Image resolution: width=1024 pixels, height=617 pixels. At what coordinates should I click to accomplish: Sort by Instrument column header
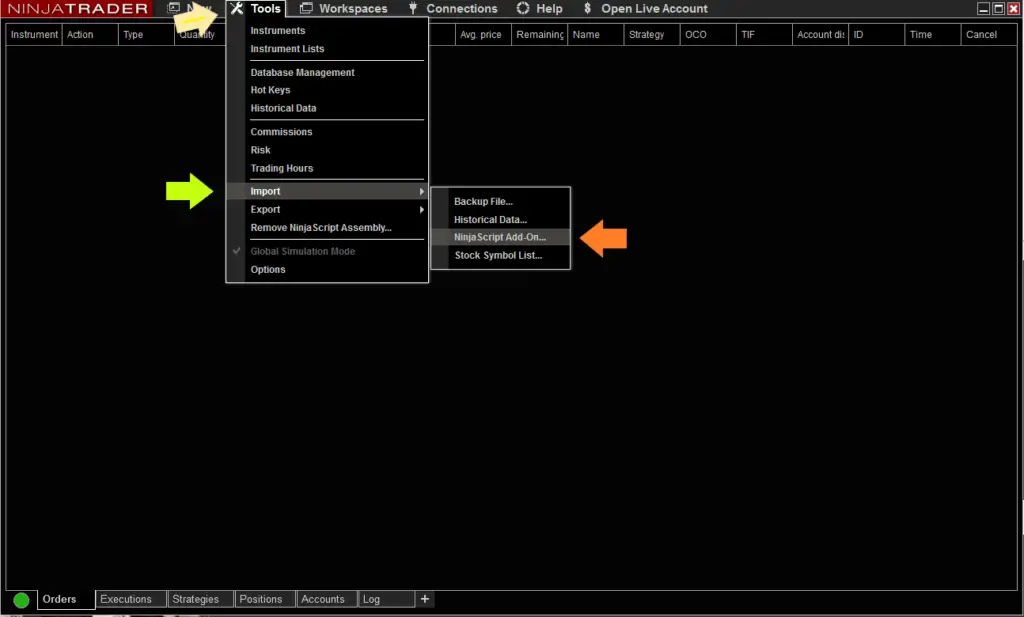(34, 35)
